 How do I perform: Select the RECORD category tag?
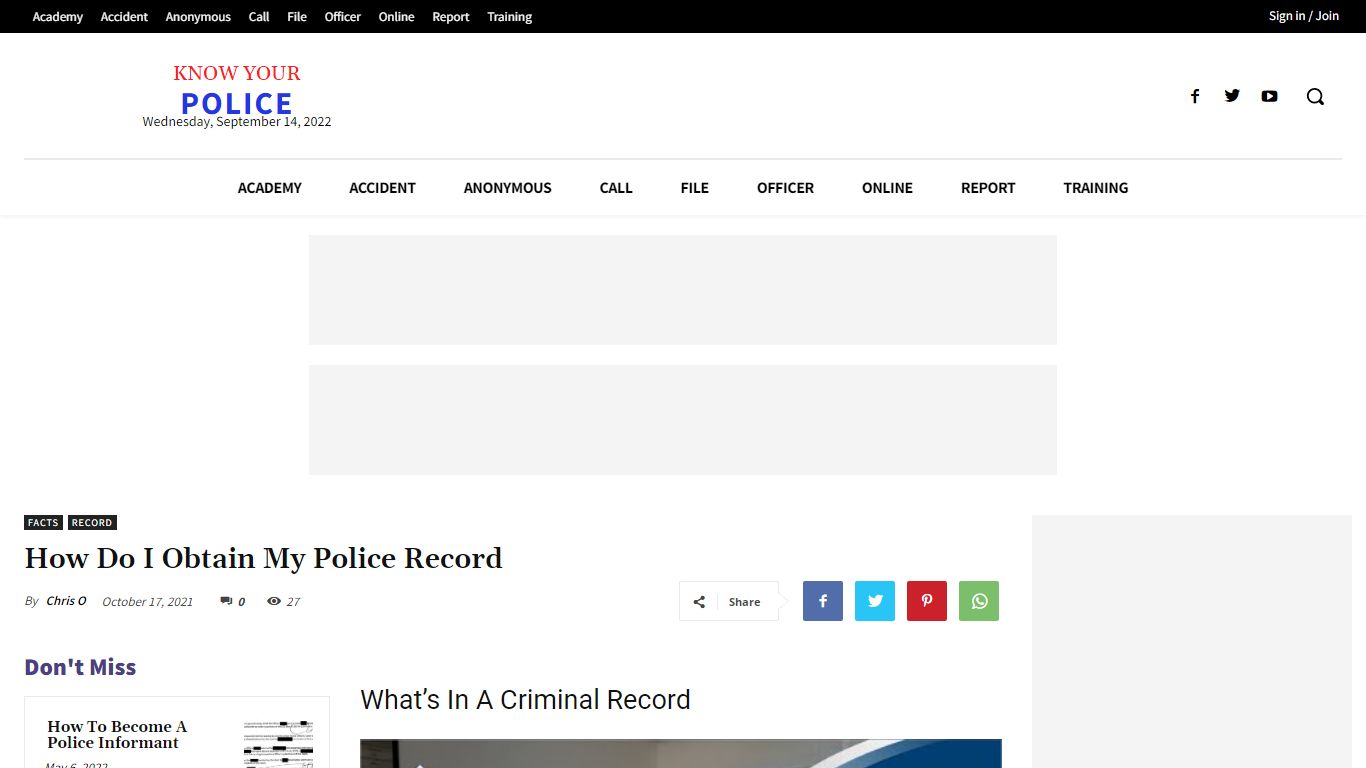click(92, 522)
